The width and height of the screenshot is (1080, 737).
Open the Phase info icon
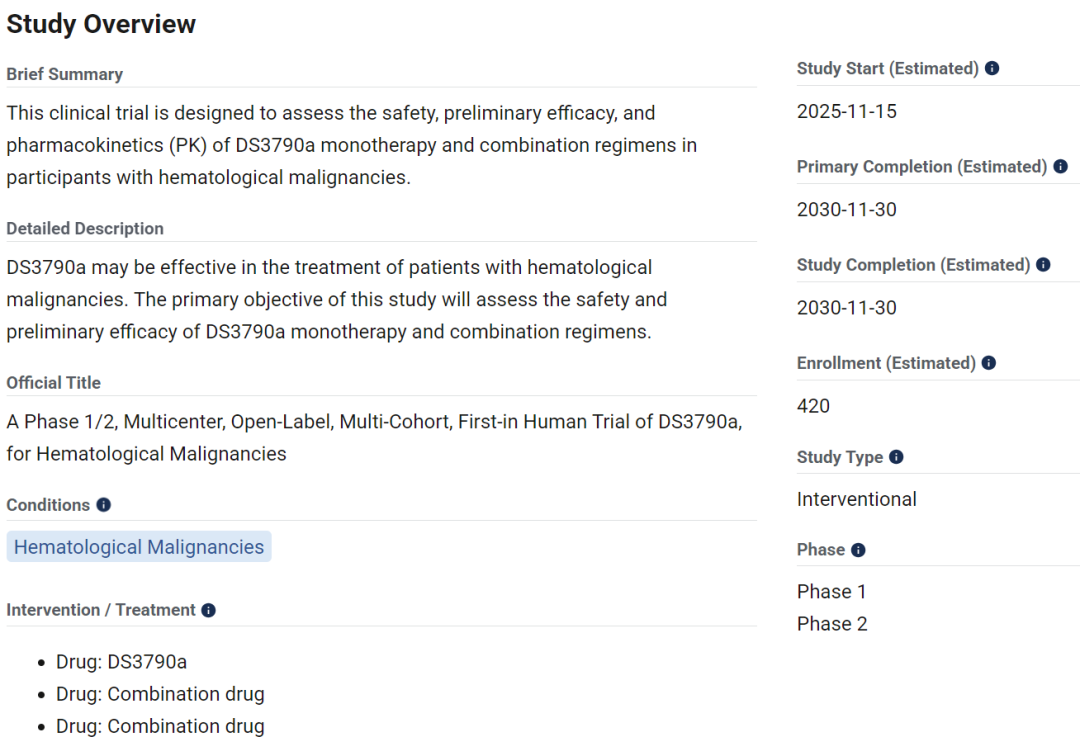(858, 550)
